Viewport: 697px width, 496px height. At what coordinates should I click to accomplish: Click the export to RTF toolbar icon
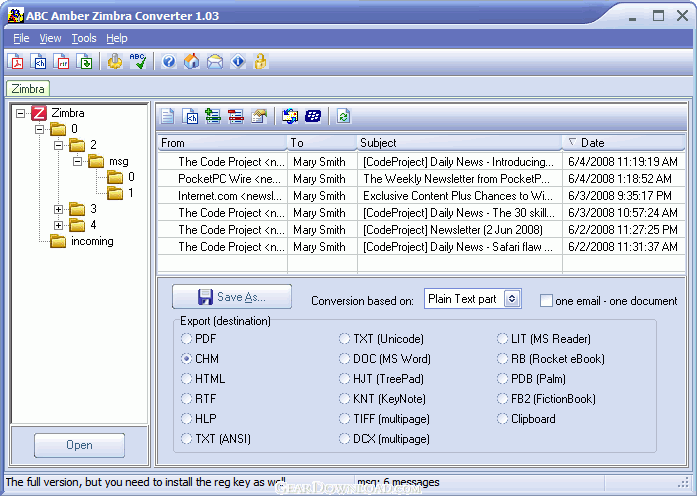tap(61, 61)
